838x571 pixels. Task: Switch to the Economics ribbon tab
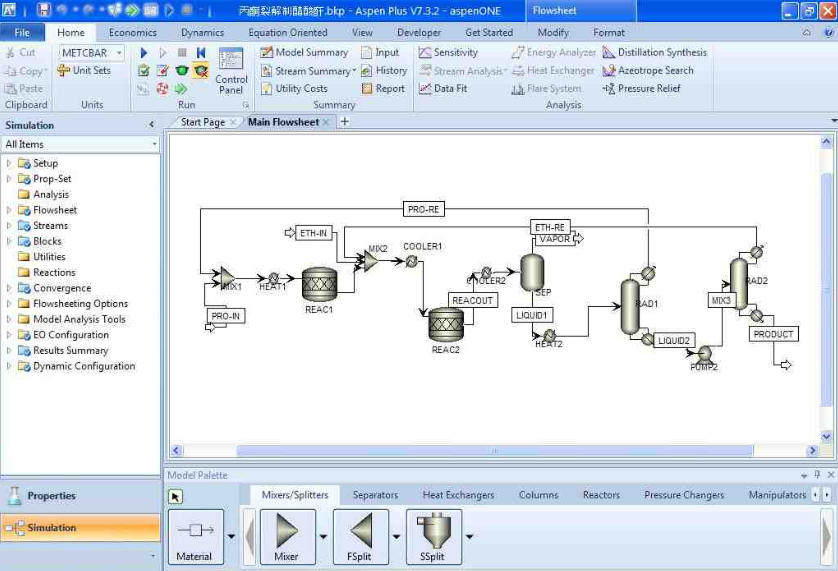click(x=133, y=33)
